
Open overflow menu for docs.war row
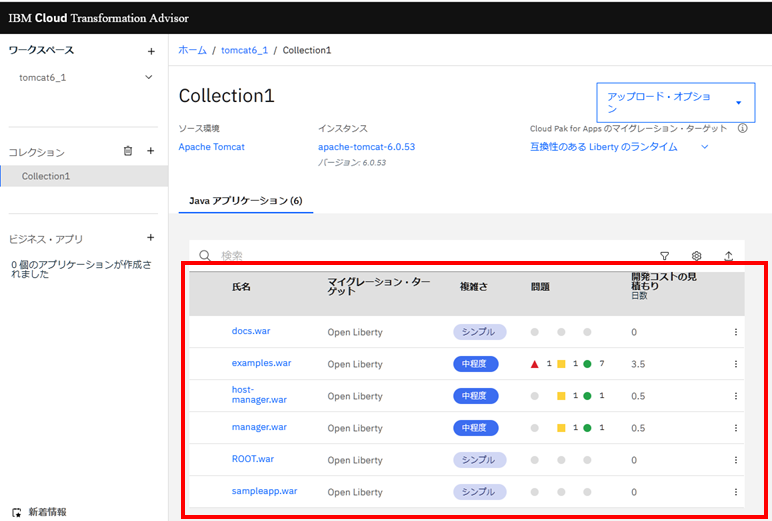[736, 332]
